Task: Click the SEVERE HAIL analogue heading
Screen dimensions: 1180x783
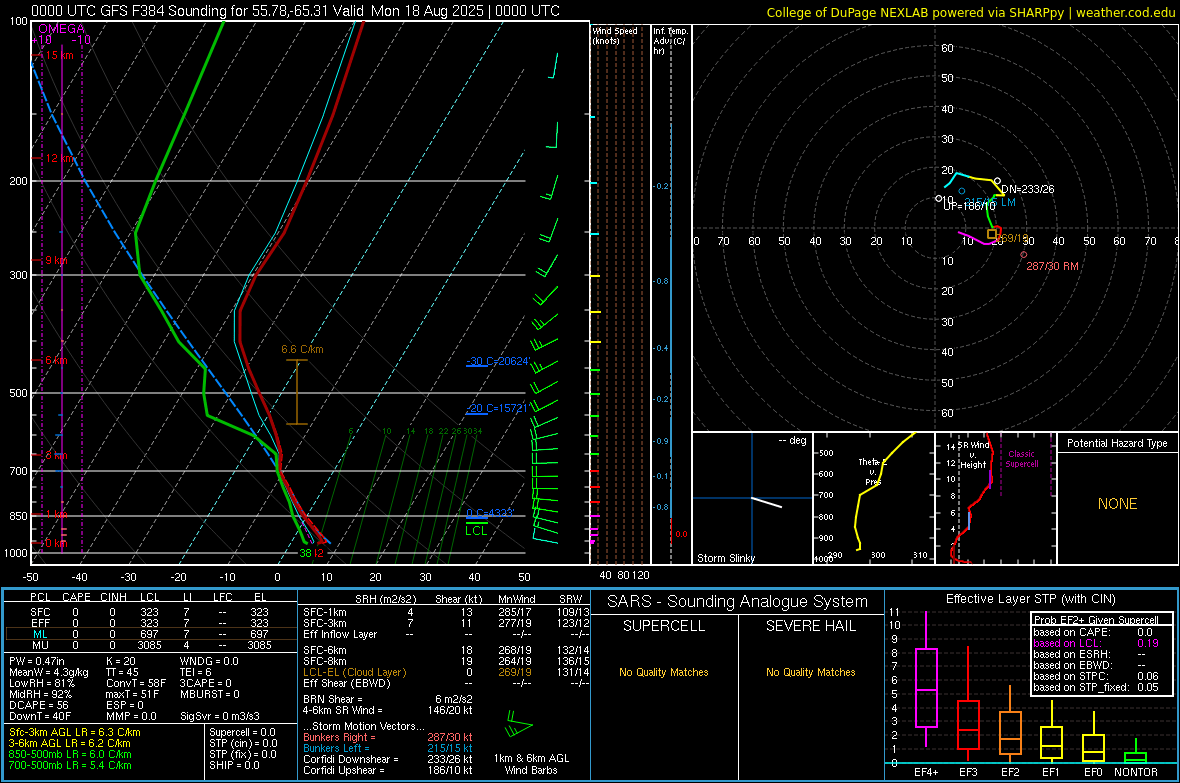Action: 810,626
